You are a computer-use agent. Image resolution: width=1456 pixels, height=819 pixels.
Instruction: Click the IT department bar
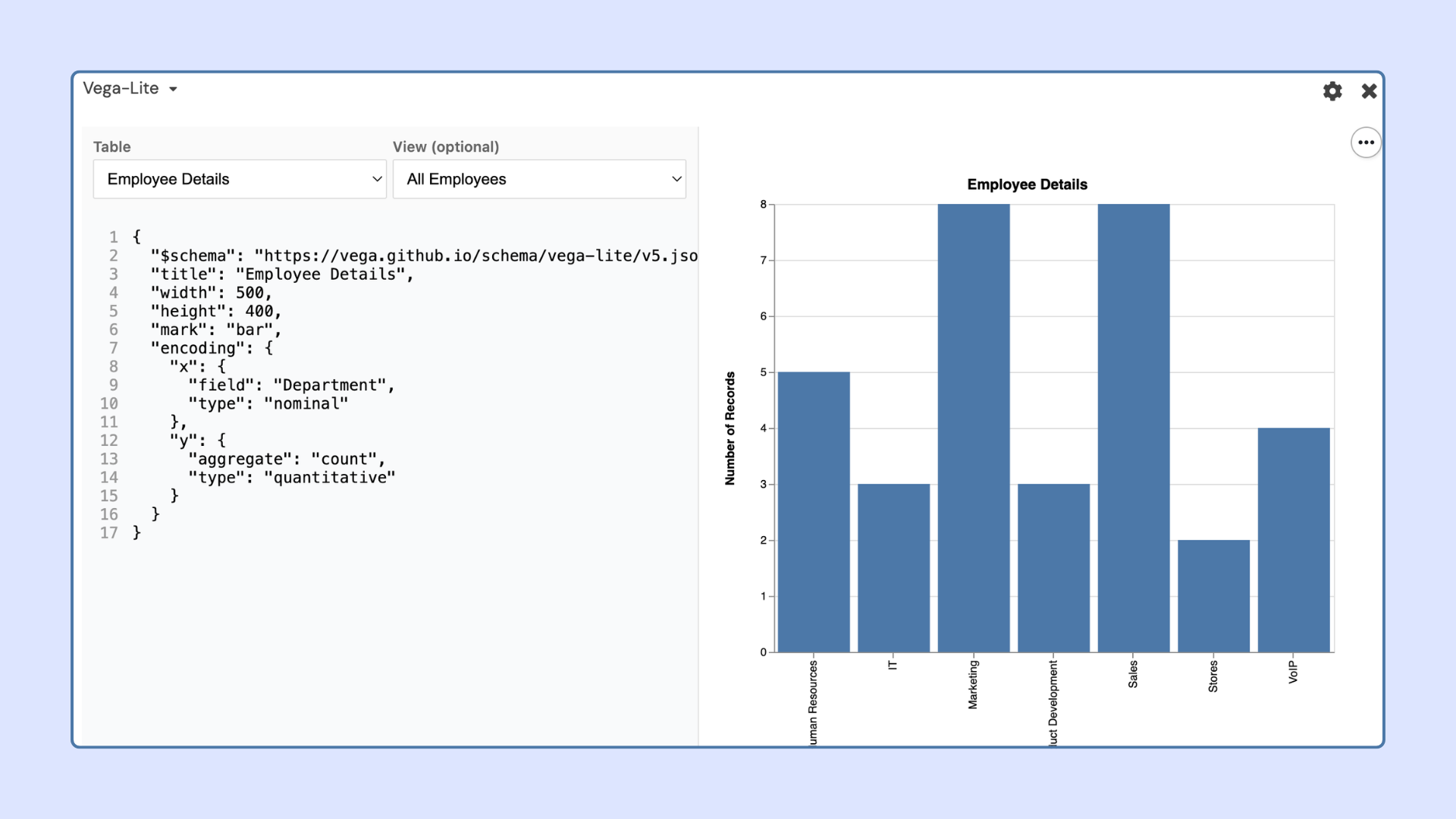(893, 568)
